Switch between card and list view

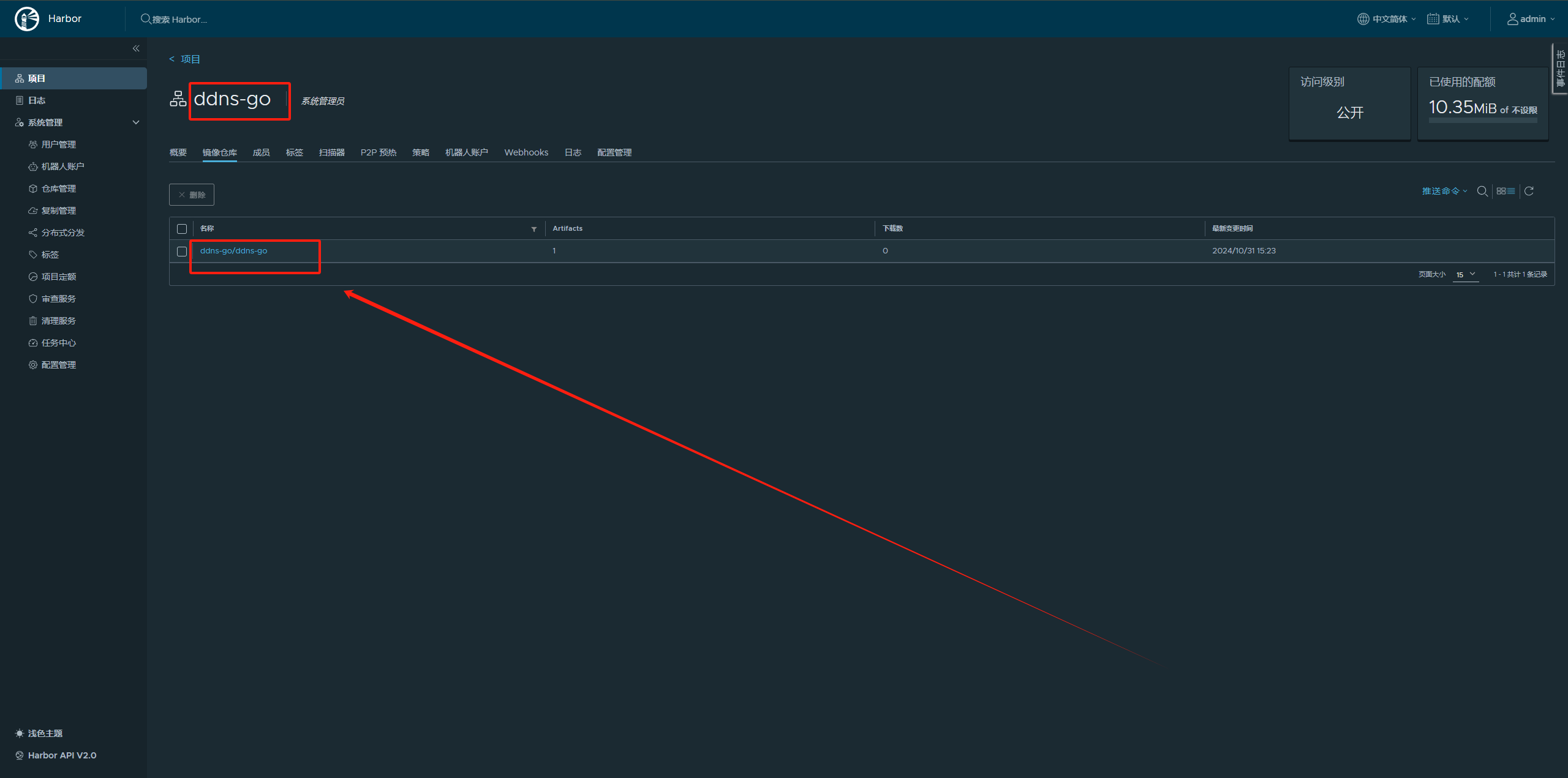pos(1506,191)
